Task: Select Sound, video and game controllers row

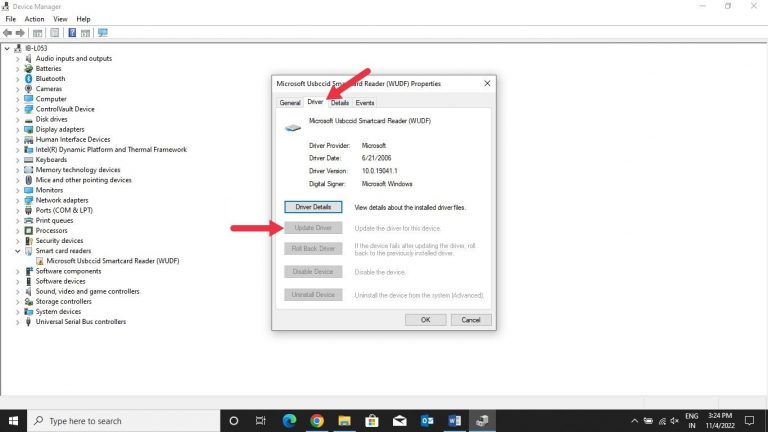Action: click(x=88, y=291)
